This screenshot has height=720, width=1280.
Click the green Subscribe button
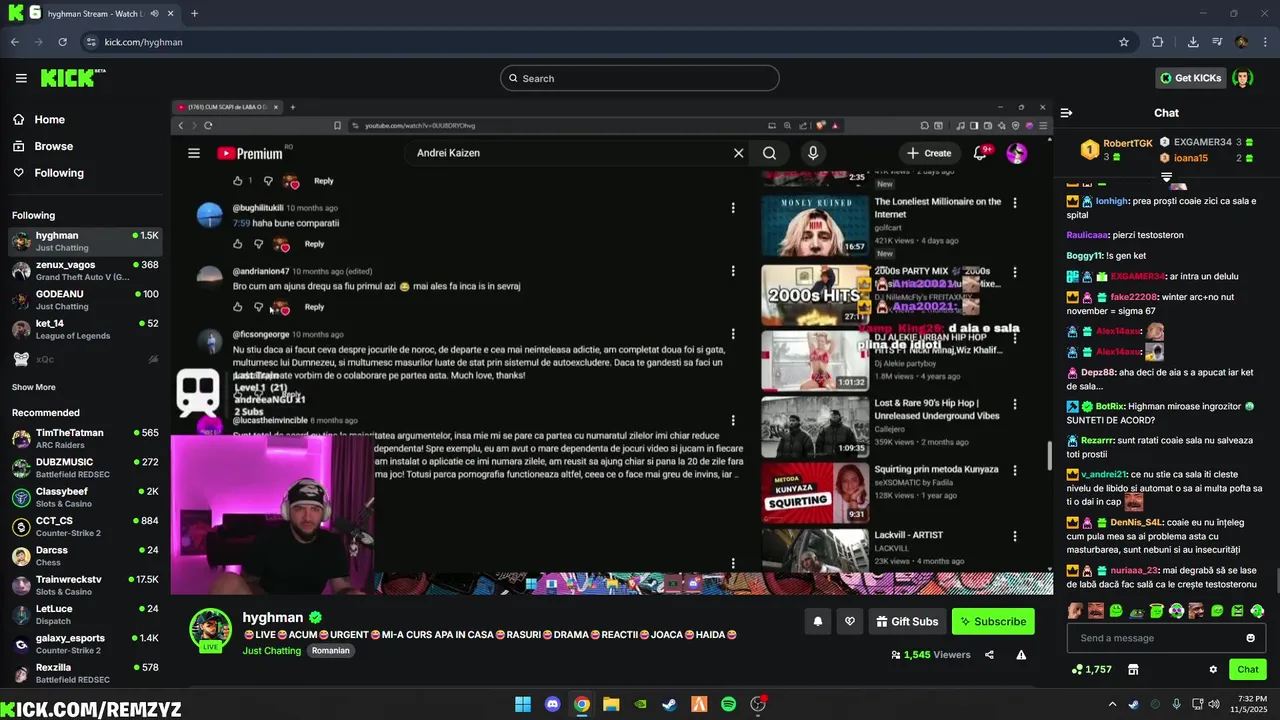[x=993, y=621]
